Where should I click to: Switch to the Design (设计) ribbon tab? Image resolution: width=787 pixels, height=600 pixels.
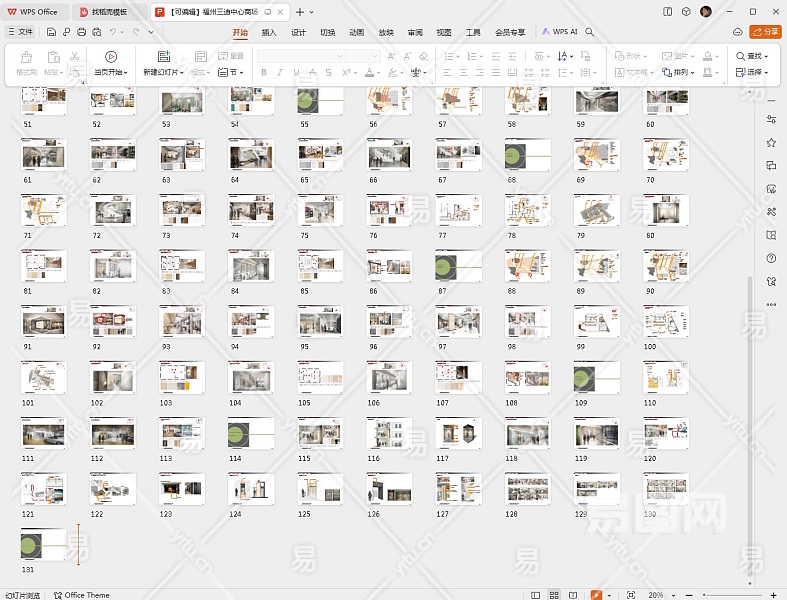pos(298,32)
